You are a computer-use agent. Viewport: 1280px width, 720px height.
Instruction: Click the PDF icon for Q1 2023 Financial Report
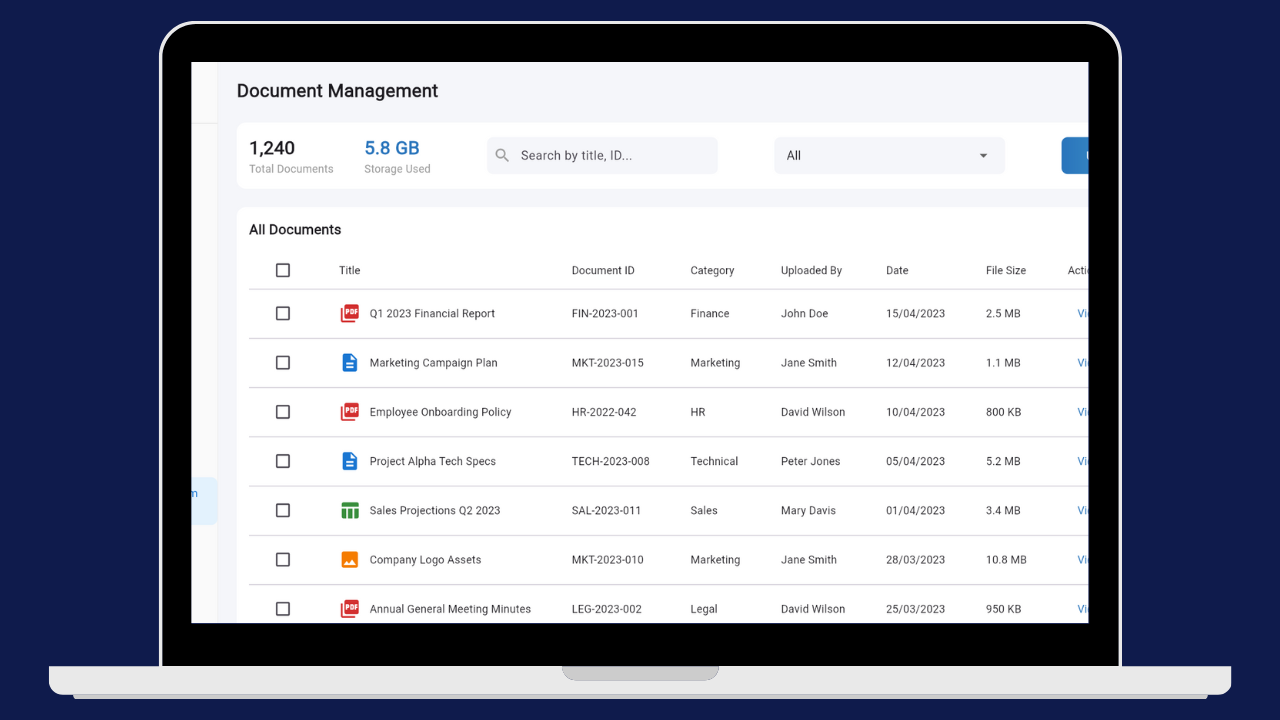pos(350,313)
